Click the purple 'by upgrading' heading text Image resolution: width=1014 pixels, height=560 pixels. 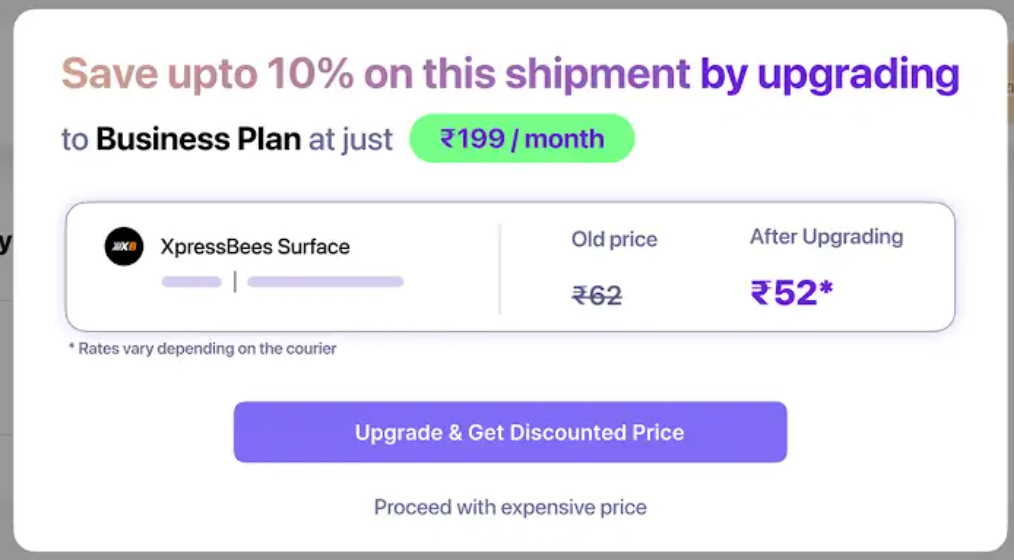tap(829, 74)
